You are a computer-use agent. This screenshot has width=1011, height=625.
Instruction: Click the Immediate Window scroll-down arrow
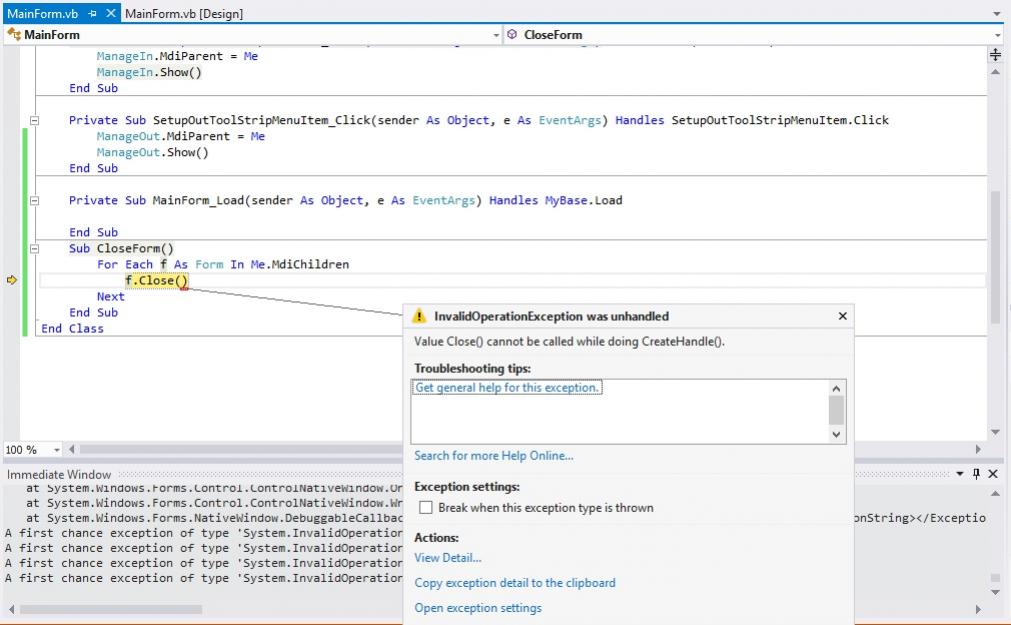click(x=996, y=592)
